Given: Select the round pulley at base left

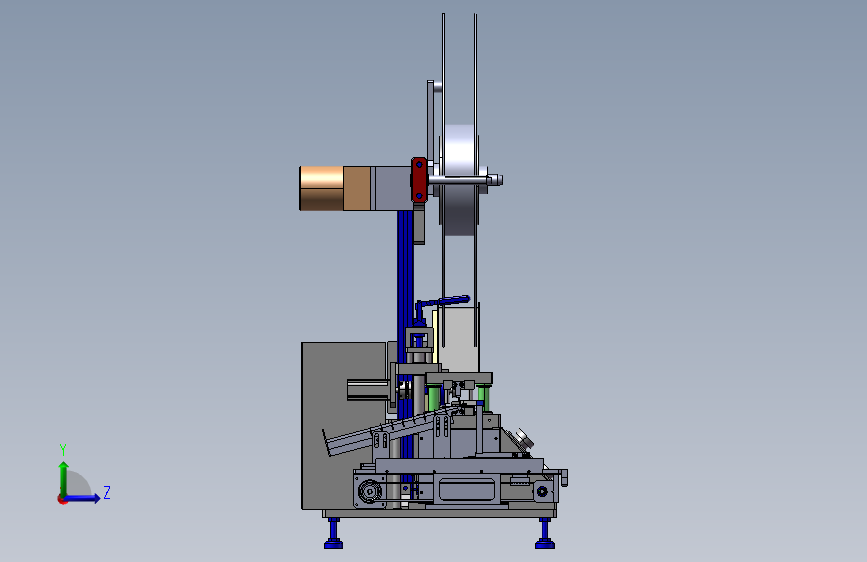Looking at the screenshot, I should (369, 491).
